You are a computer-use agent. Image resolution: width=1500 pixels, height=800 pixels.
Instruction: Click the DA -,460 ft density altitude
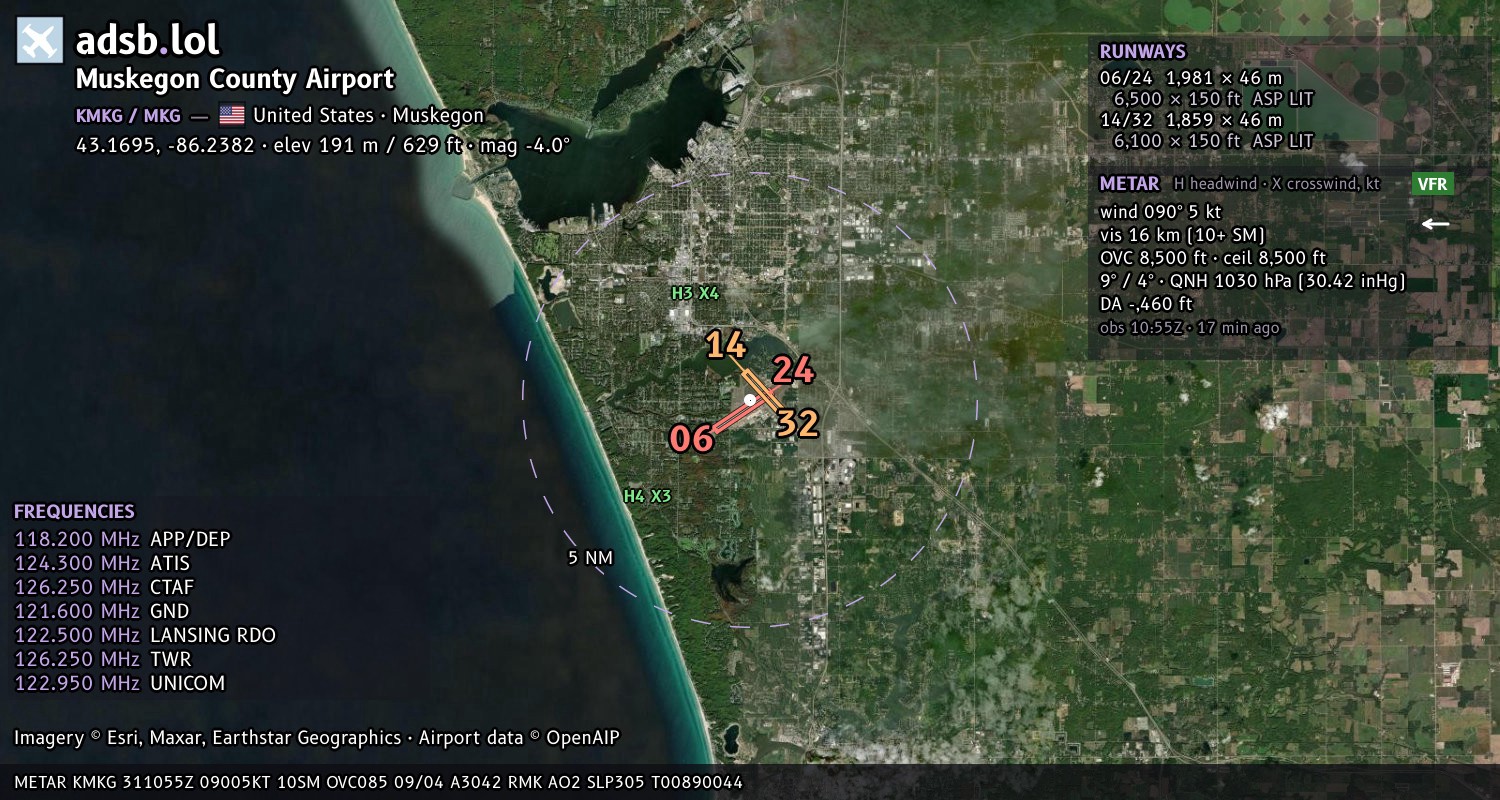pos(1146,304)
